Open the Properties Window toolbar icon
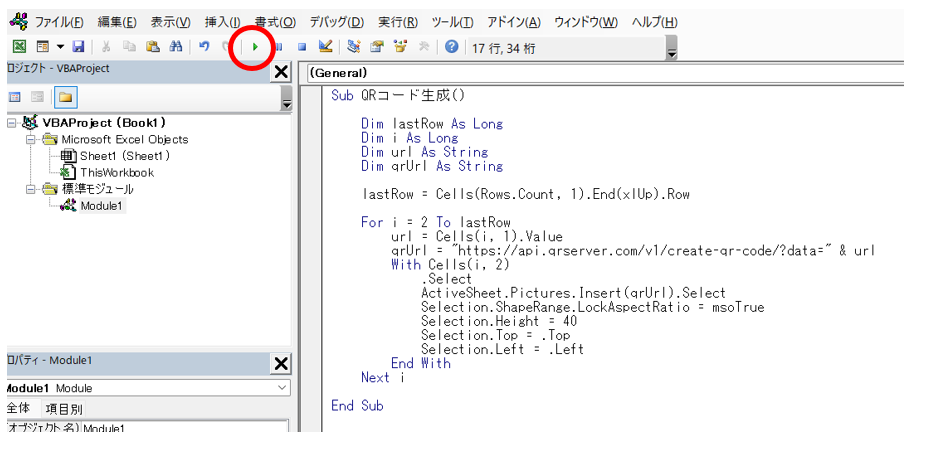Screen dimensions: 931x453 (376, 47)
